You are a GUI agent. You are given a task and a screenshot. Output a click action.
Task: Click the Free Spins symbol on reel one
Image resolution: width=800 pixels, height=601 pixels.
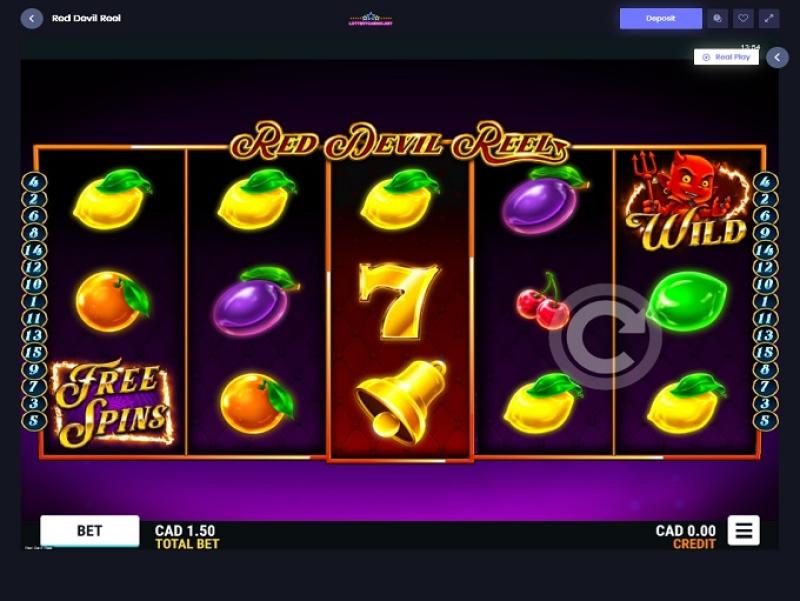coord(113,403)
